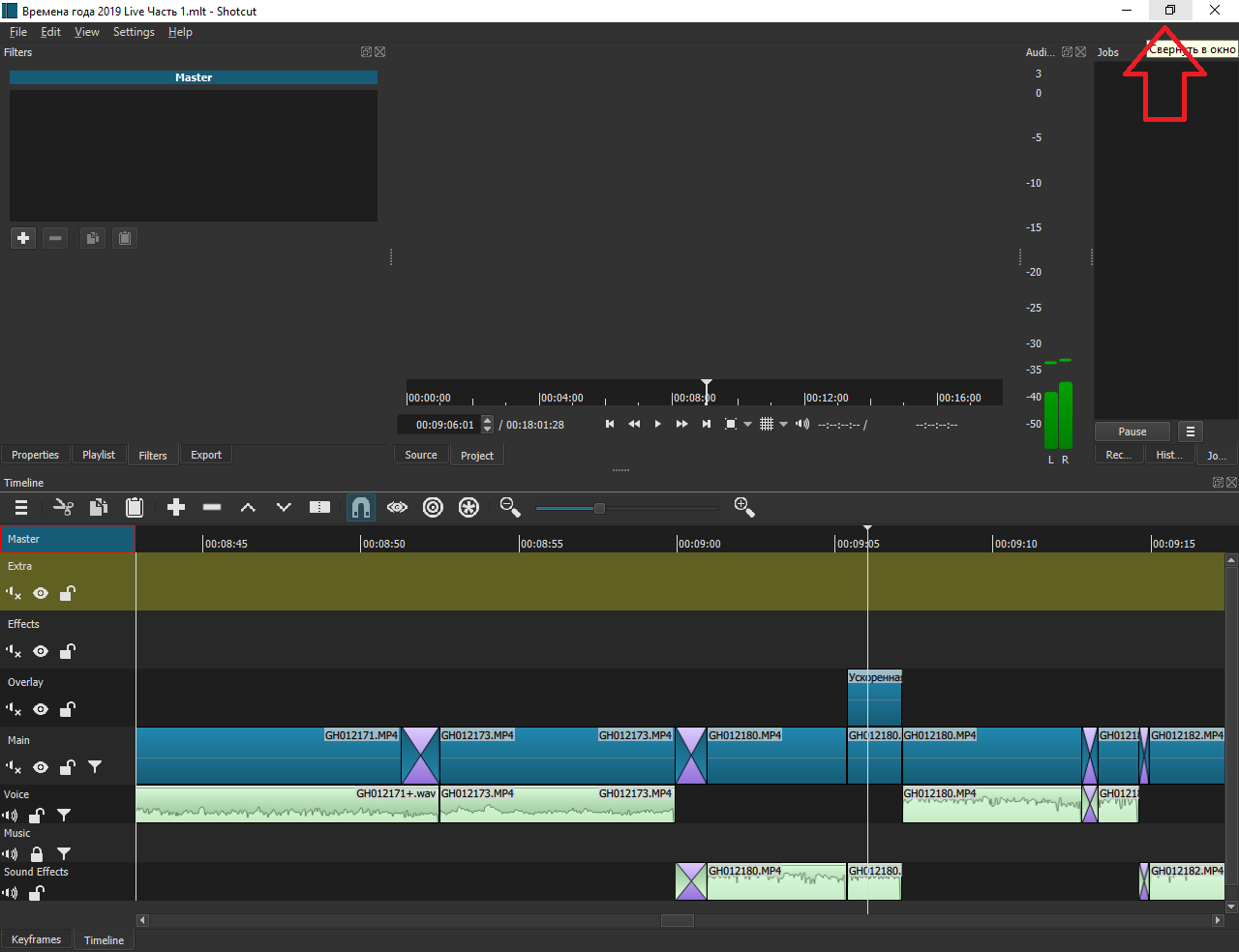Open the timeline hamburger menu
This screenshot has height=952, width=1239.
21,507
